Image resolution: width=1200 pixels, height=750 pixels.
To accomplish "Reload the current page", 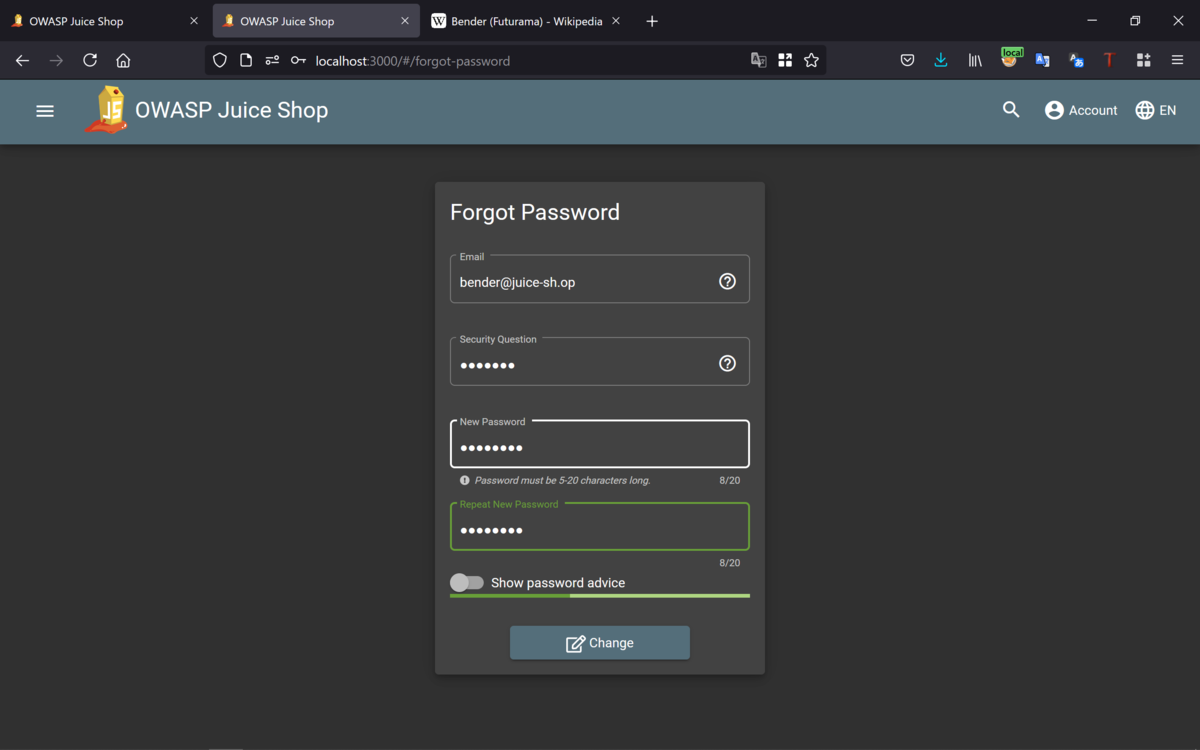I will pyautogui.click(x=90, y=60).
